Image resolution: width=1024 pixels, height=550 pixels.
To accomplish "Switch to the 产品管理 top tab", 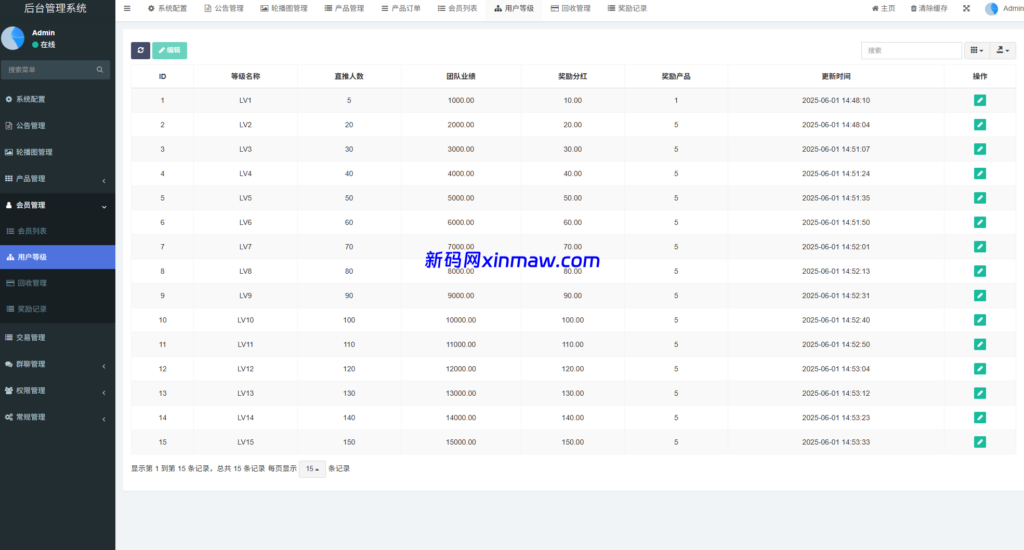I will click(344, 8).
